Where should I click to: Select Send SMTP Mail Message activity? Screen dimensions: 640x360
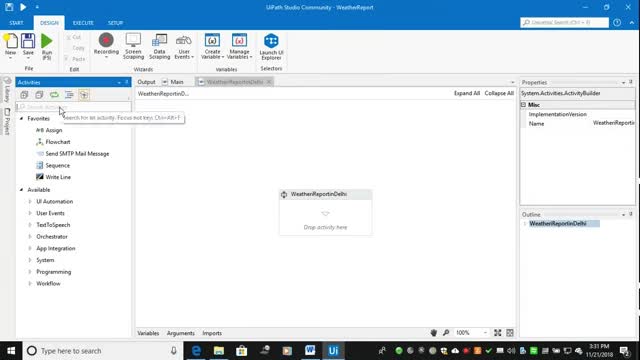point(73,154)
